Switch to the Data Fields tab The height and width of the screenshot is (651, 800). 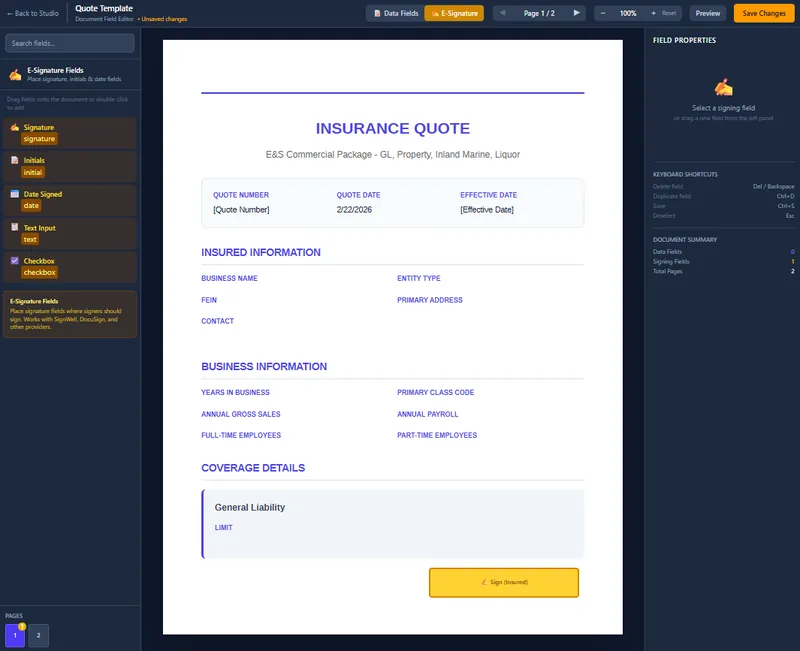[396, 13]
